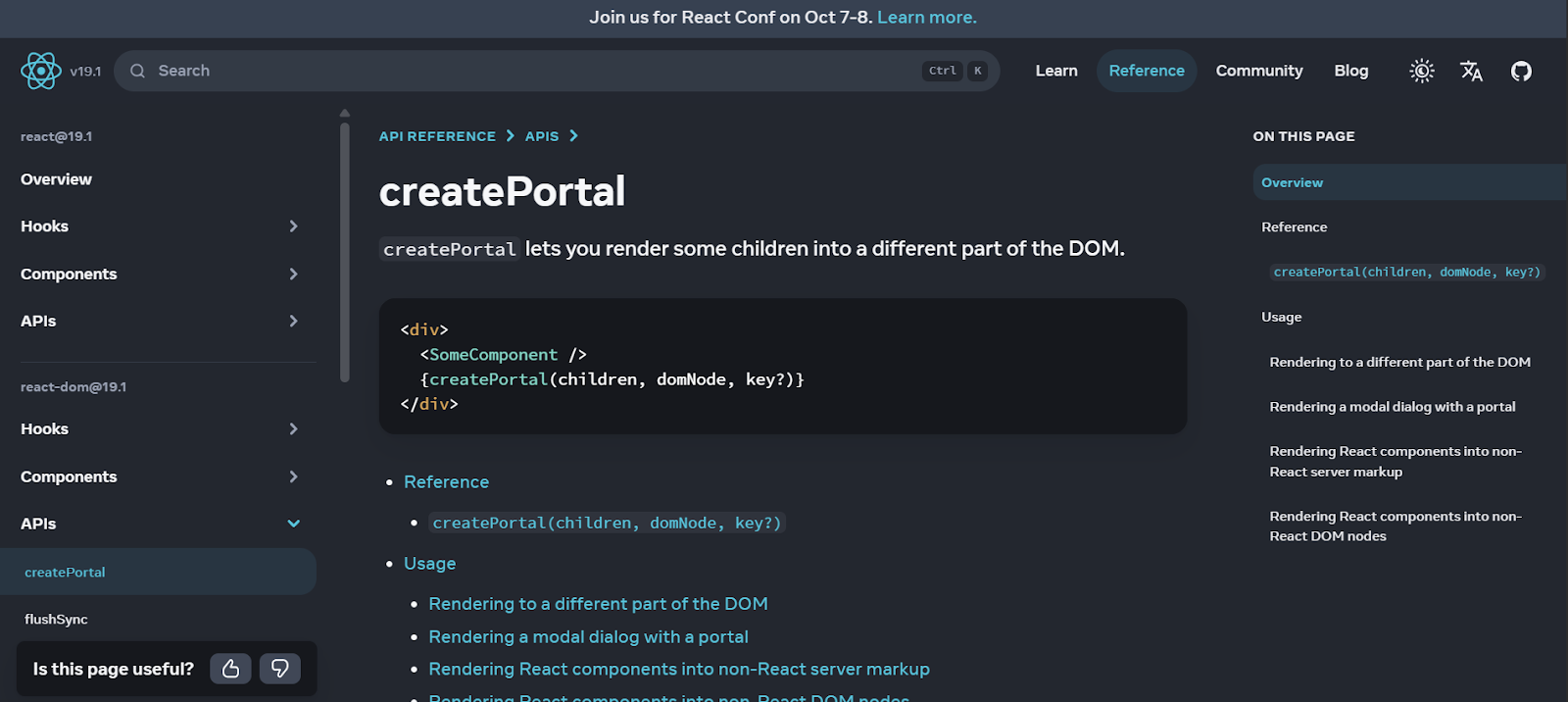Open 'Rendering a modal dialog with a portal' link

[588, 637]
